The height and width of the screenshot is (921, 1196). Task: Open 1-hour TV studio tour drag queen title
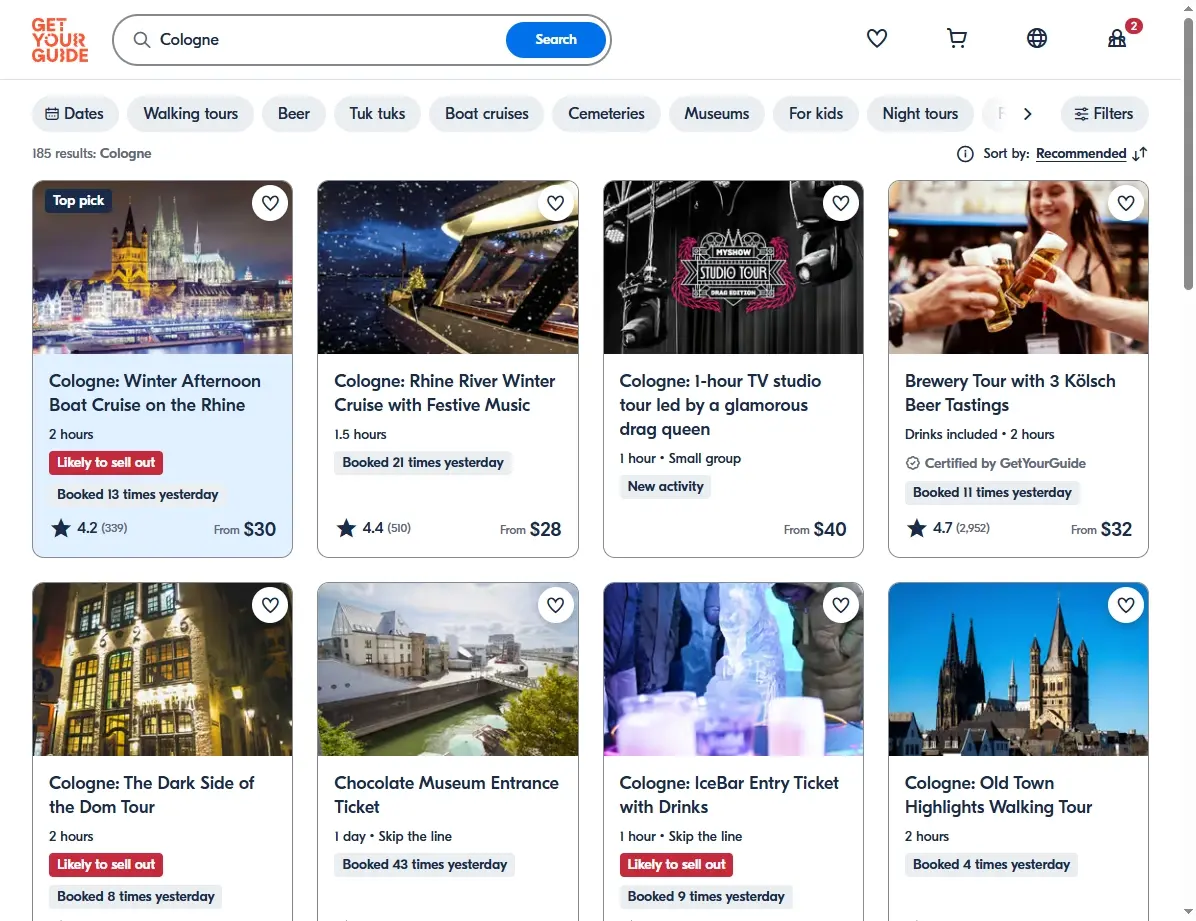(720, 405)
